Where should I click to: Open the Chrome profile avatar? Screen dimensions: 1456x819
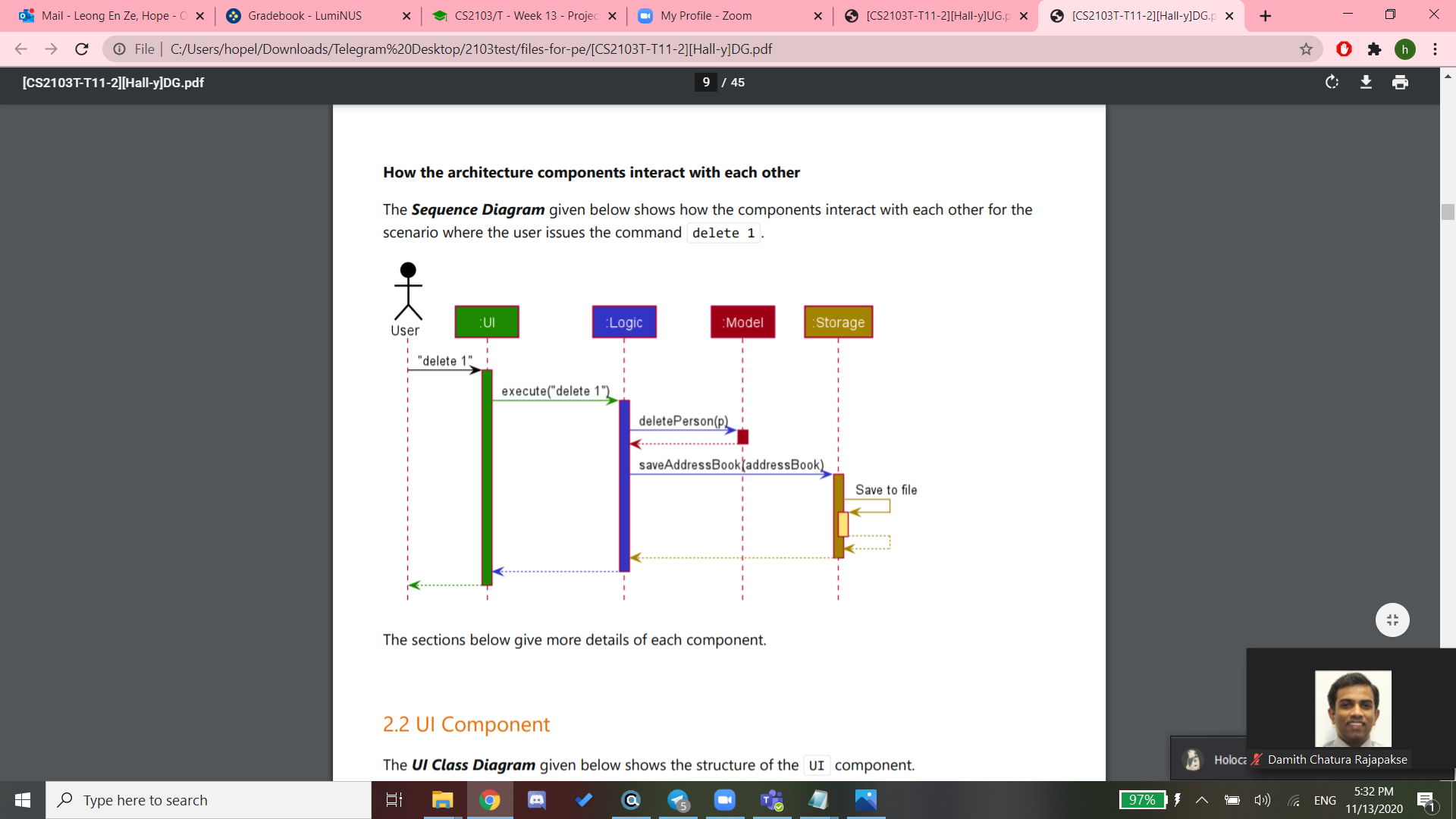tap(1404, 49)
